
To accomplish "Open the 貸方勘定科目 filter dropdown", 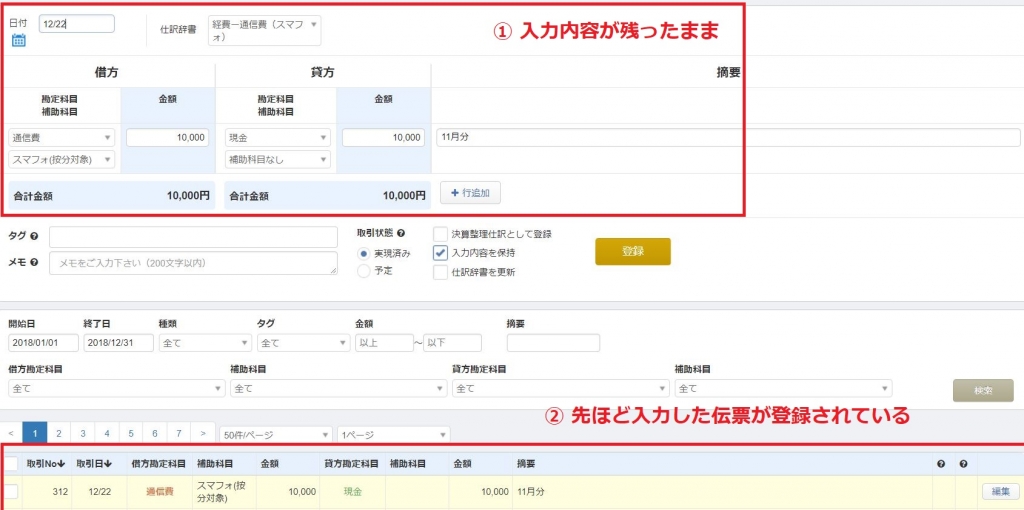I will pos(561,389).
